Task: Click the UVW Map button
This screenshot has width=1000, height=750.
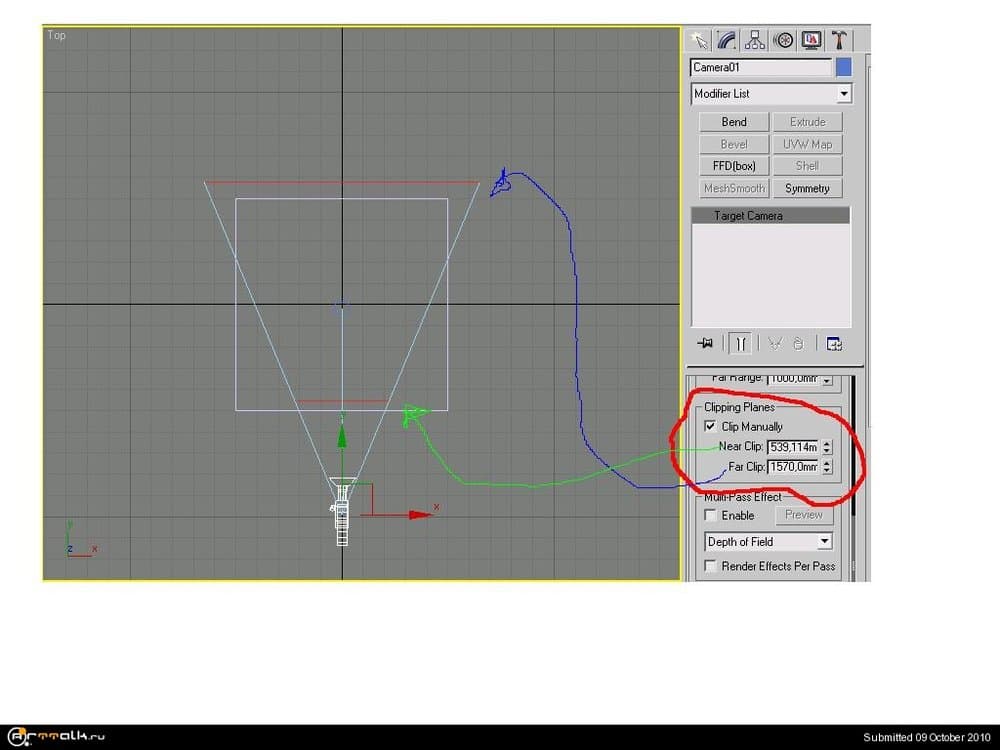Action: tap(807, 144)
